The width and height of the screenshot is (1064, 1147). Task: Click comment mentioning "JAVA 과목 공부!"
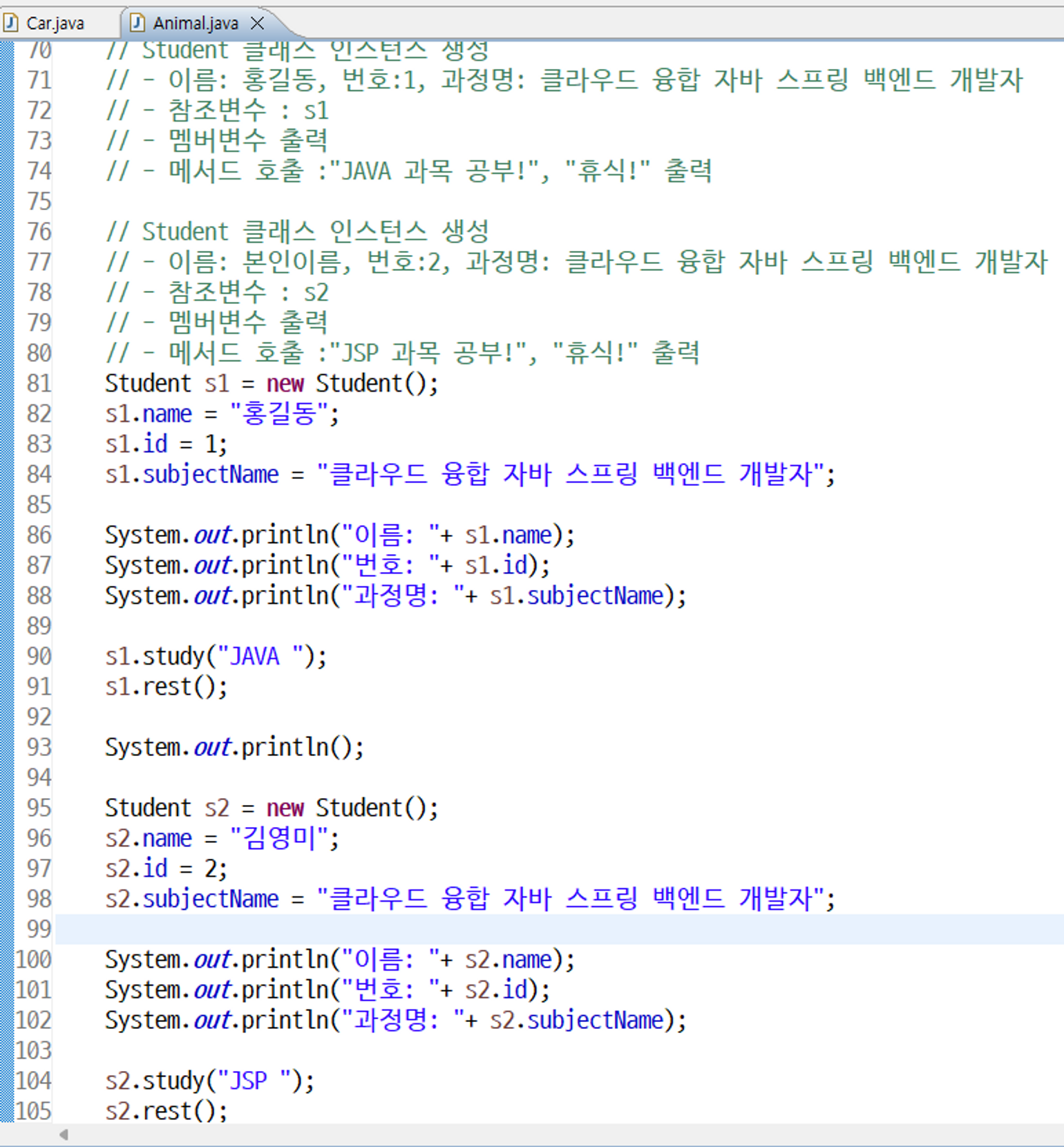coord(408,171)
